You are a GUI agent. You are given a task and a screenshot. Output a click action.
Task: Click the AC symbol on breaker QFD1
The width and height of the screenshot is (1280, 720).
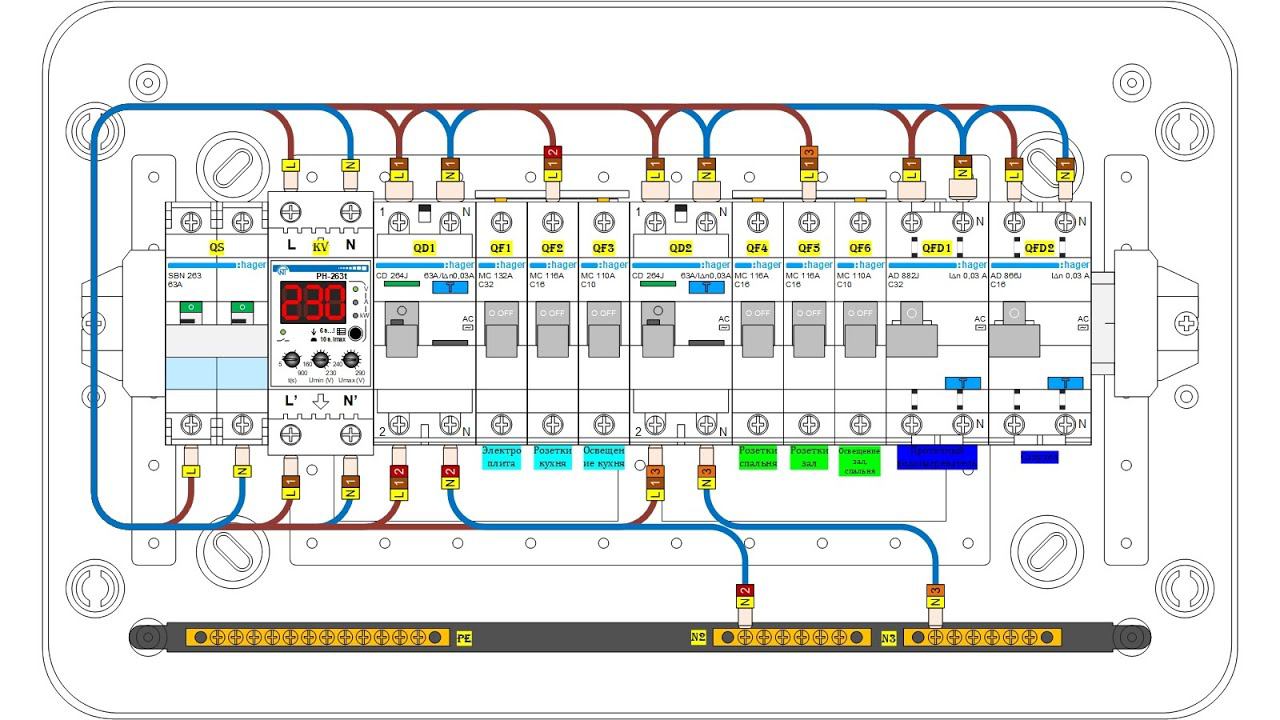point(979,322)
